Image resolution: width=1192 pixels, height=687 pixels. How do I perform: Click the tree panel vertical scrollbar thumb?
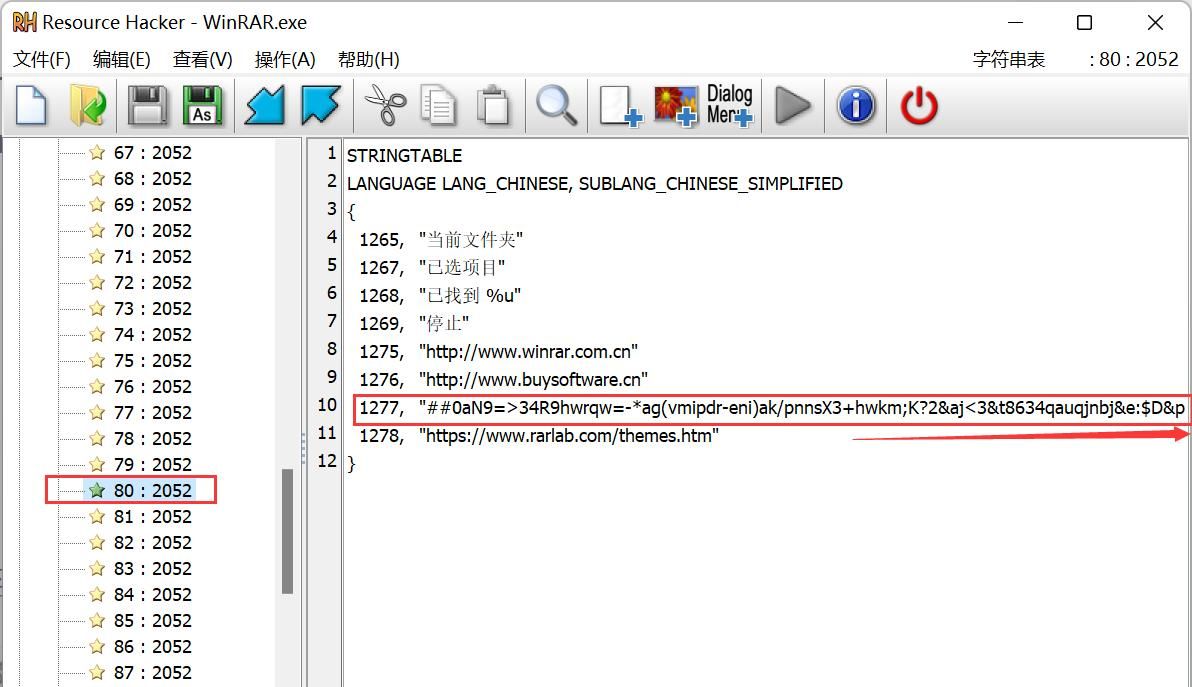point(287,531)
